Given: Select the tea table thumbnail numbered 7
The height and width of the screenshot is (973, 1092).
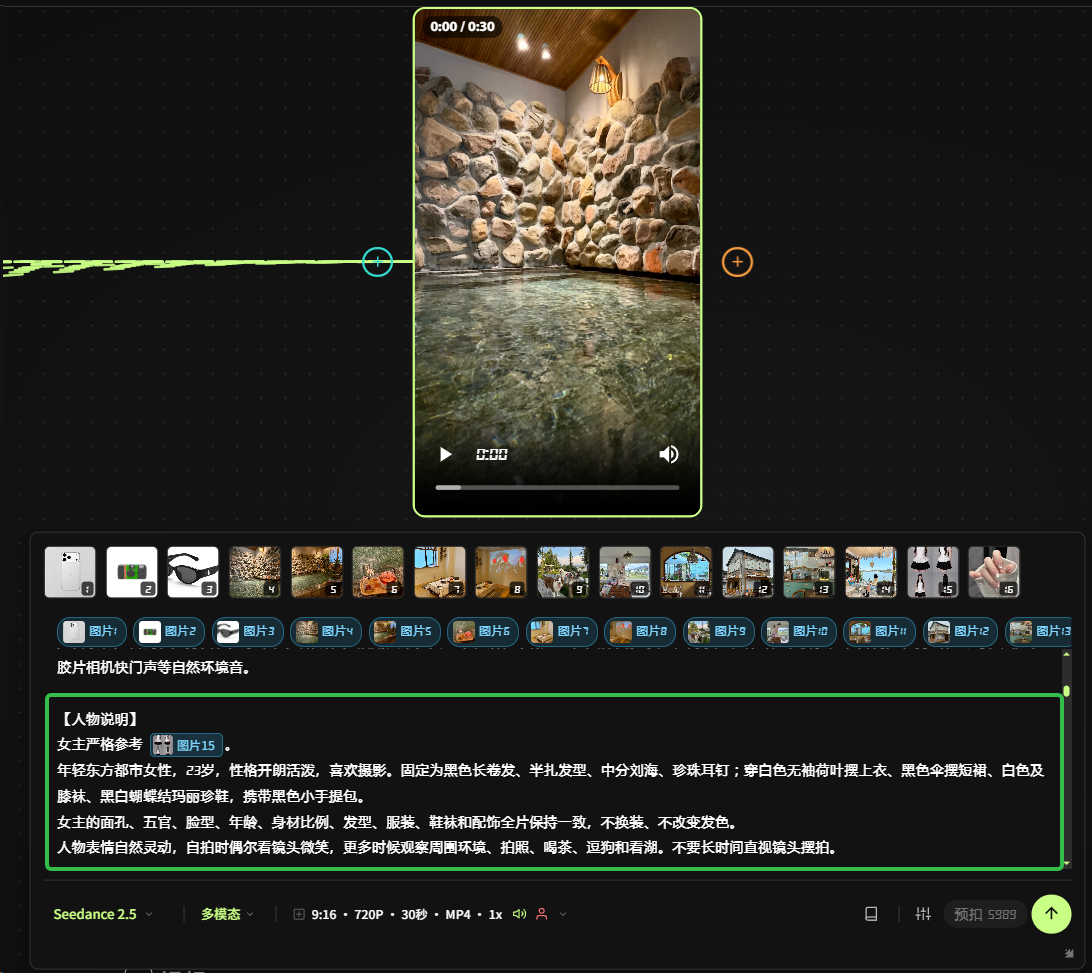Looking at the screenshot, I should tap(440, 572).
